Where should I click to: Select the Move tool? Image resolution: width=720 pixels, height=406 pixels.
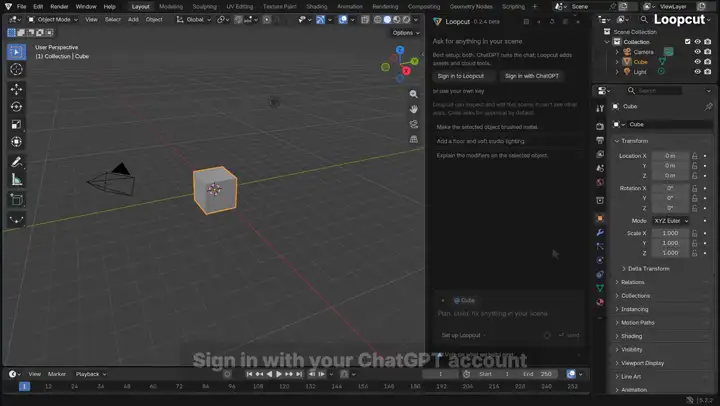click(x=17, y=89)
